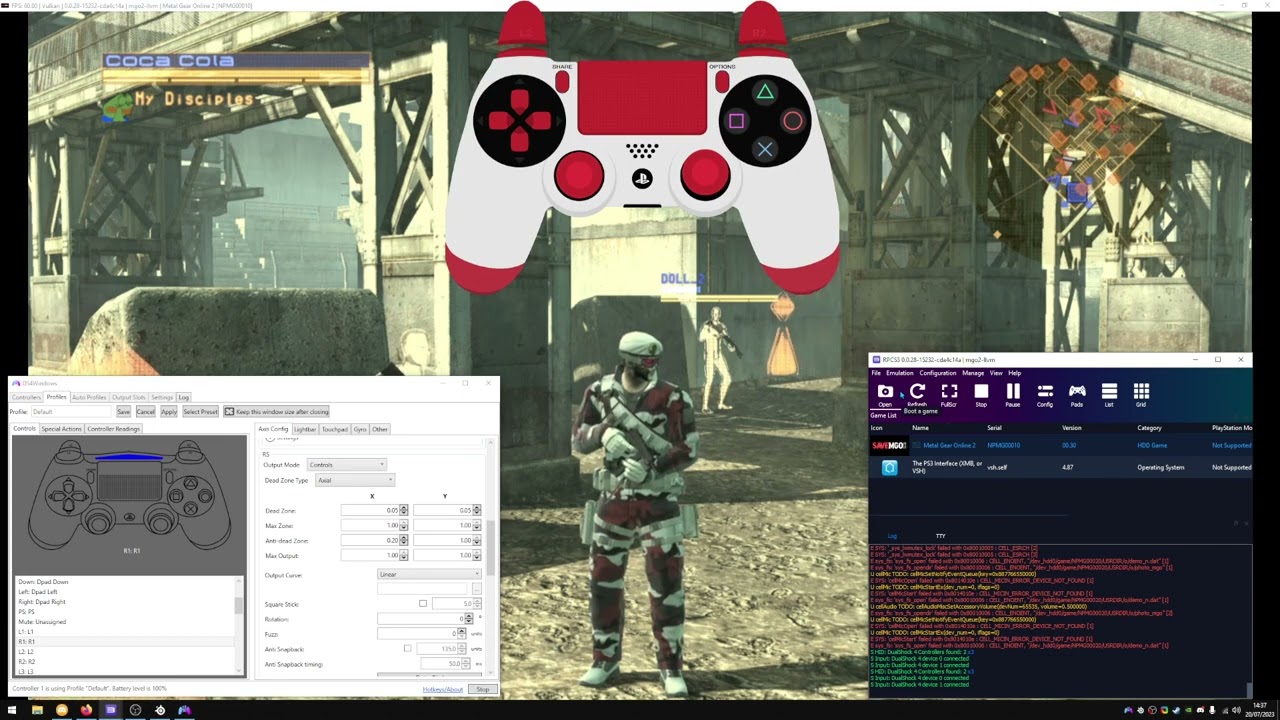
Task: Stop emulation with the RPCS3 Stop icon
Action: [x=981, y=392]
